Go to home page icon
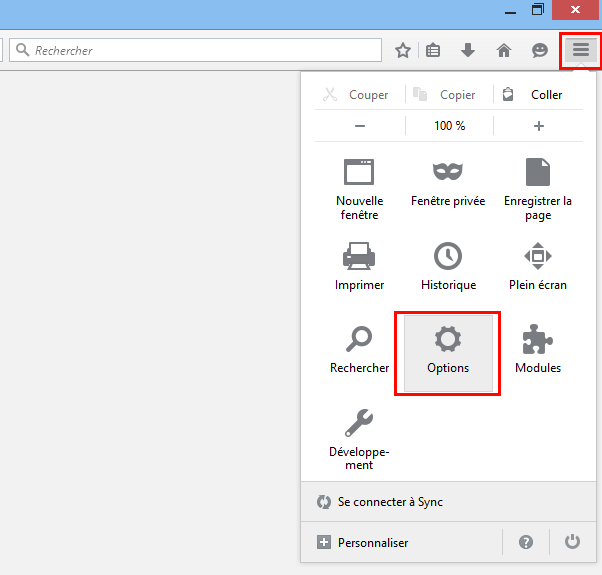 click(504, 50)
